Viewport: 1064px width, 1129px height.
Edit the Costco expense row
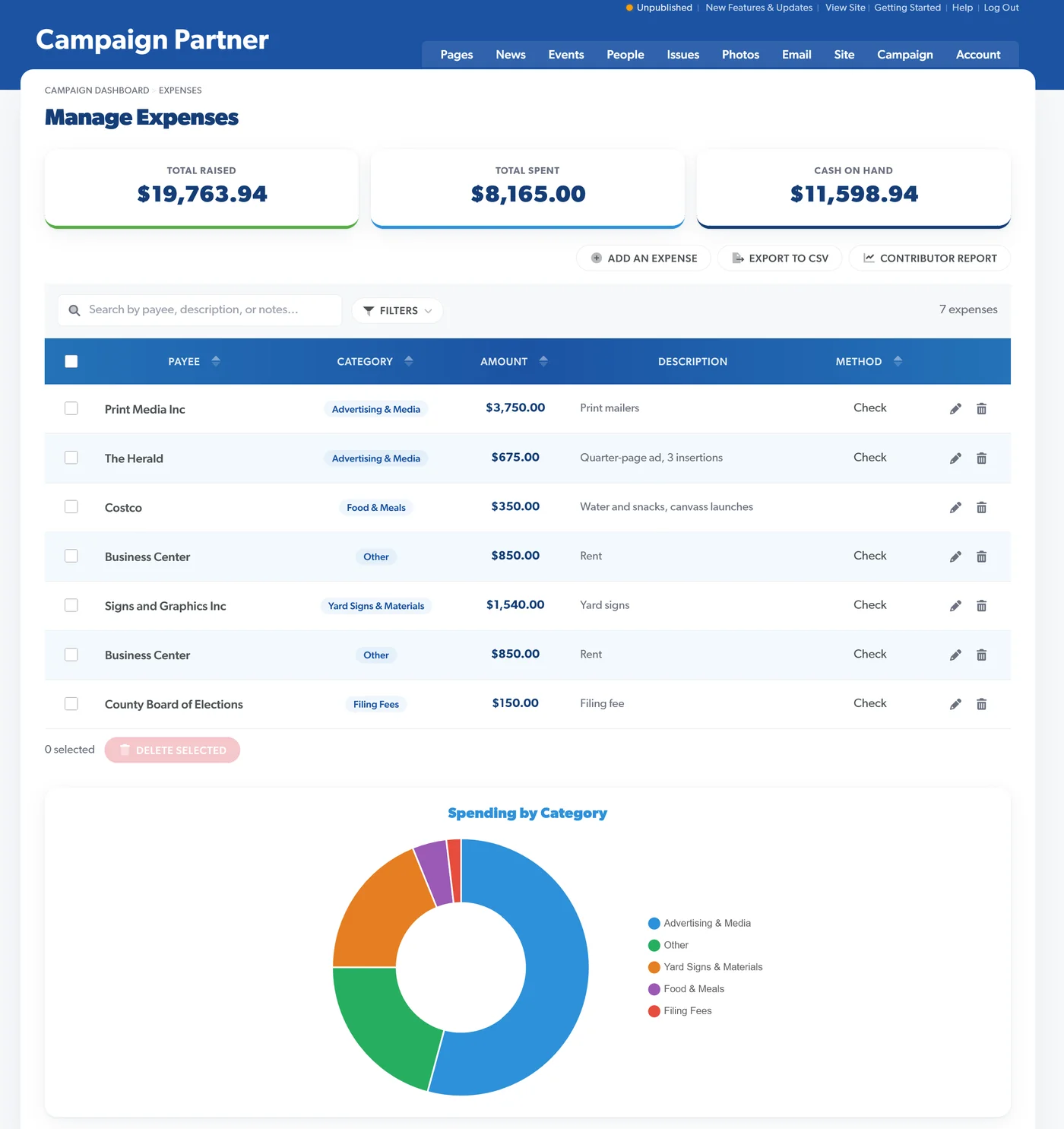[x=955, y=508]
